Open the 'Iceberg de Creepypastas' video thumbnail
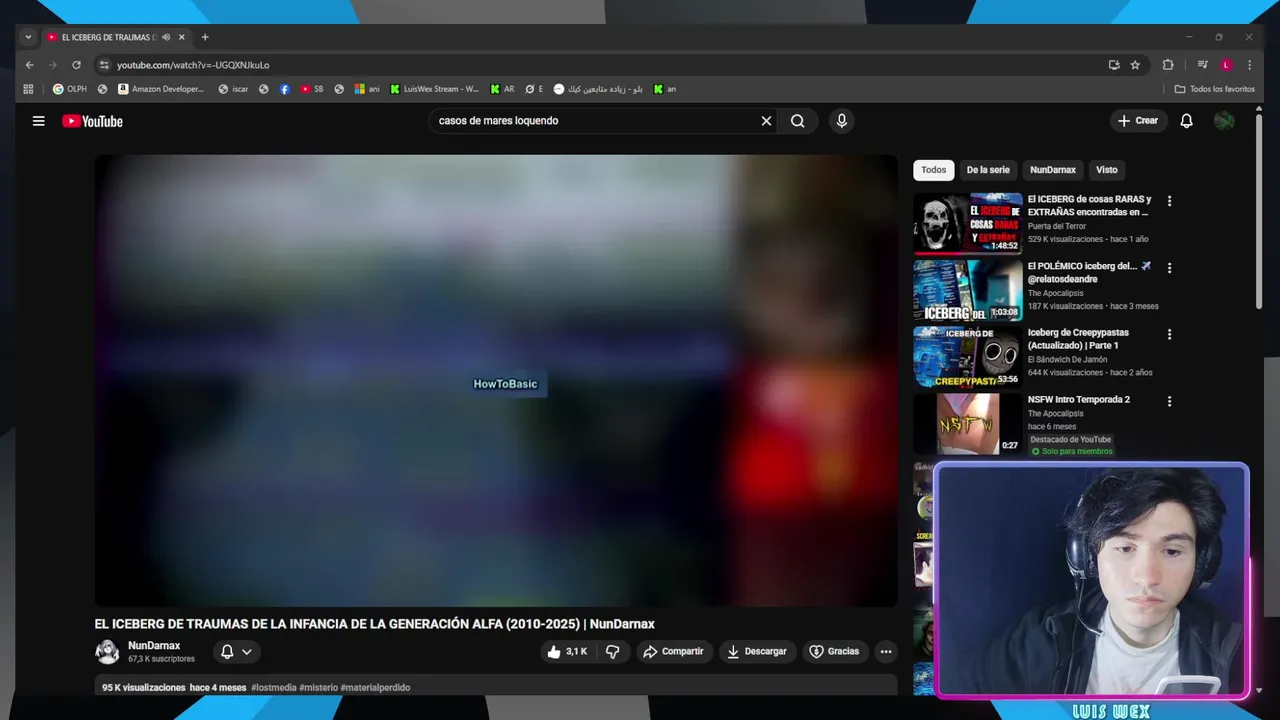This screenshot has width=1280, height=720. (967, 357)
